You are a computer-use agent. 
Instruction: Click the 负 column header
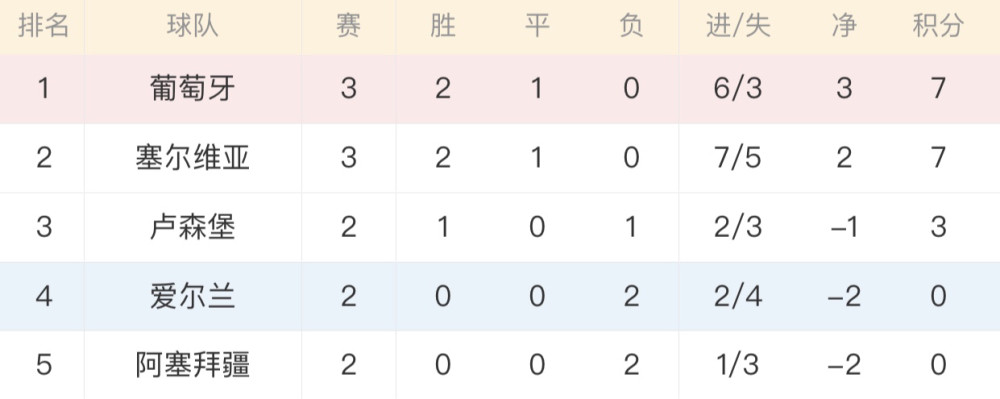click(x=631, y=27)
